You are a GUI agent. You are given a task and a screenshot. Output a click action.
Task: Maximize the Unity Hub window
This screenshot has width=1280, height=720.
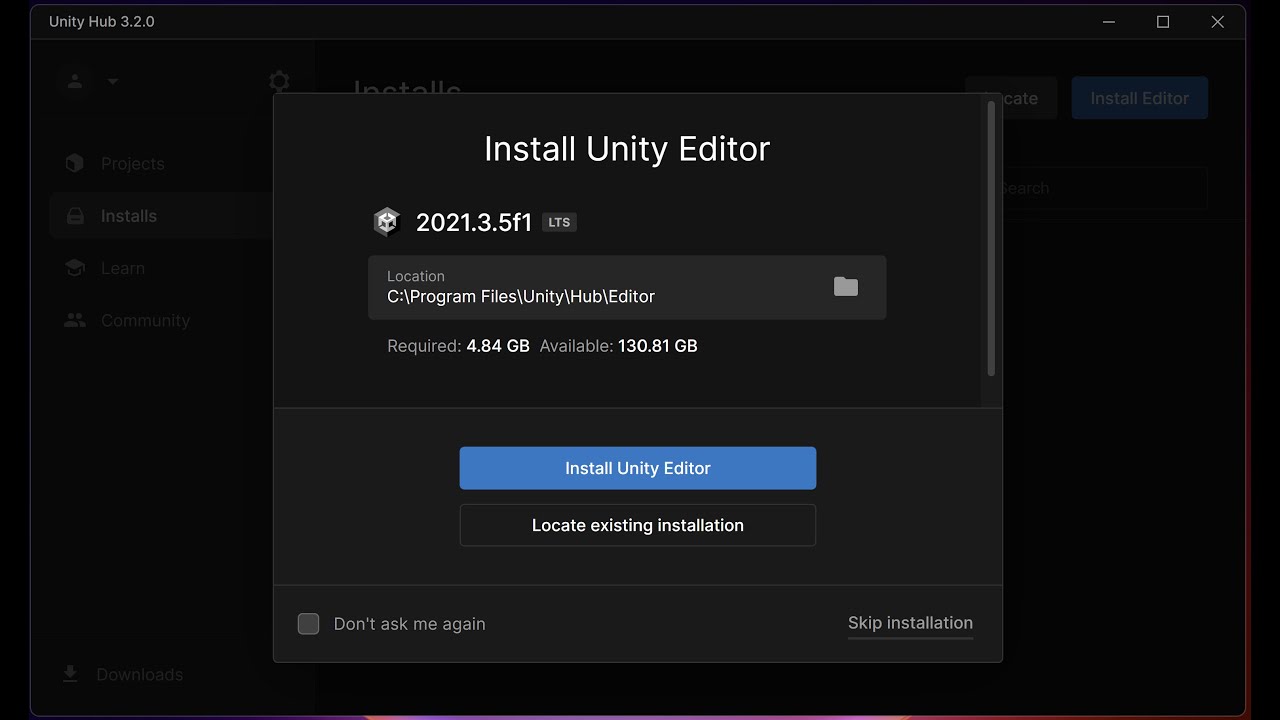point(1163,22)
